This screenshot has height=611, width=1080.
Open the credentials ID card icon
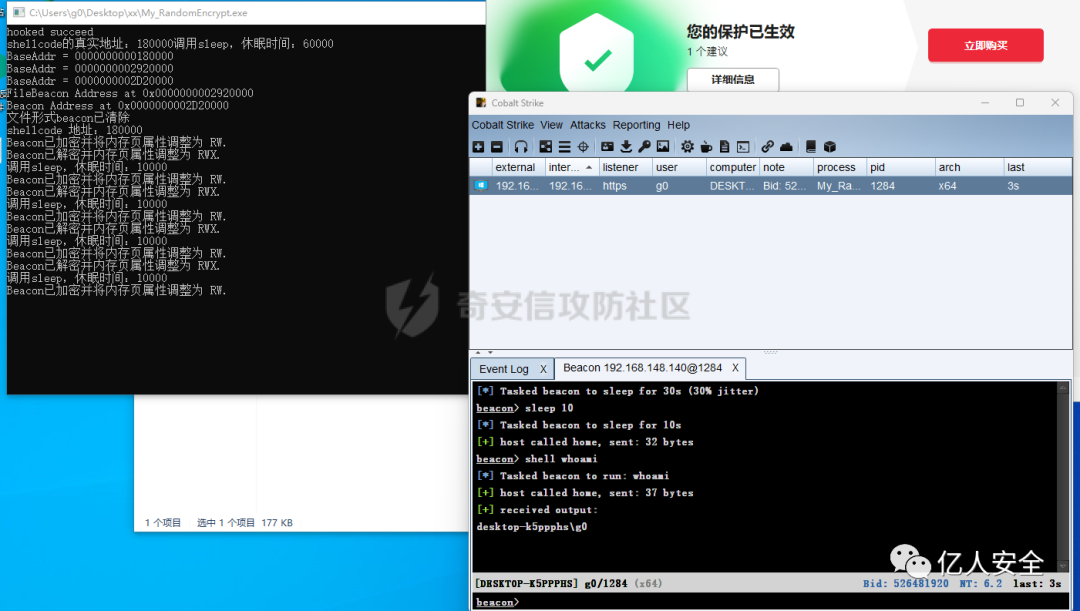[x=607, y=147]
